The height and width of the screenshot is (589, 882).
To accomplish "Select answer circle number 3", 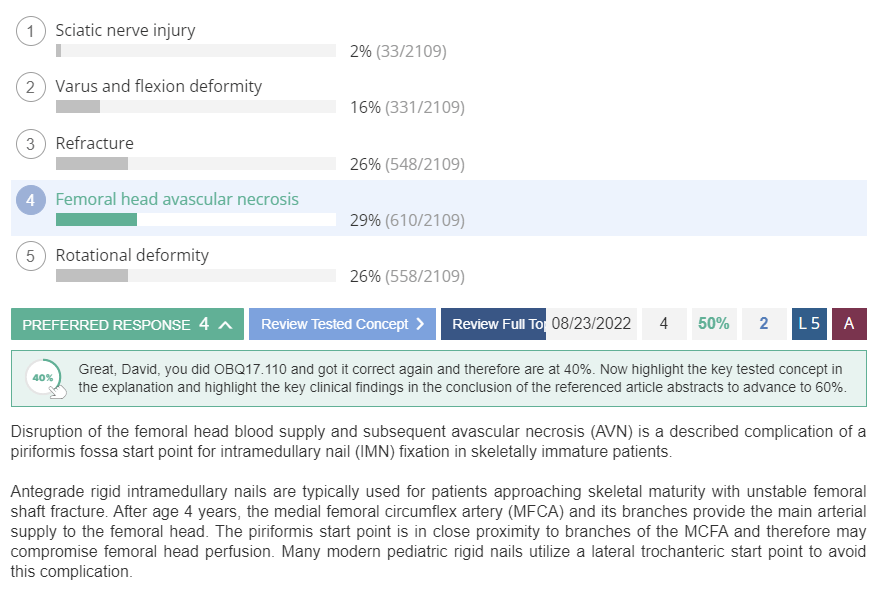I will (30, 144).
